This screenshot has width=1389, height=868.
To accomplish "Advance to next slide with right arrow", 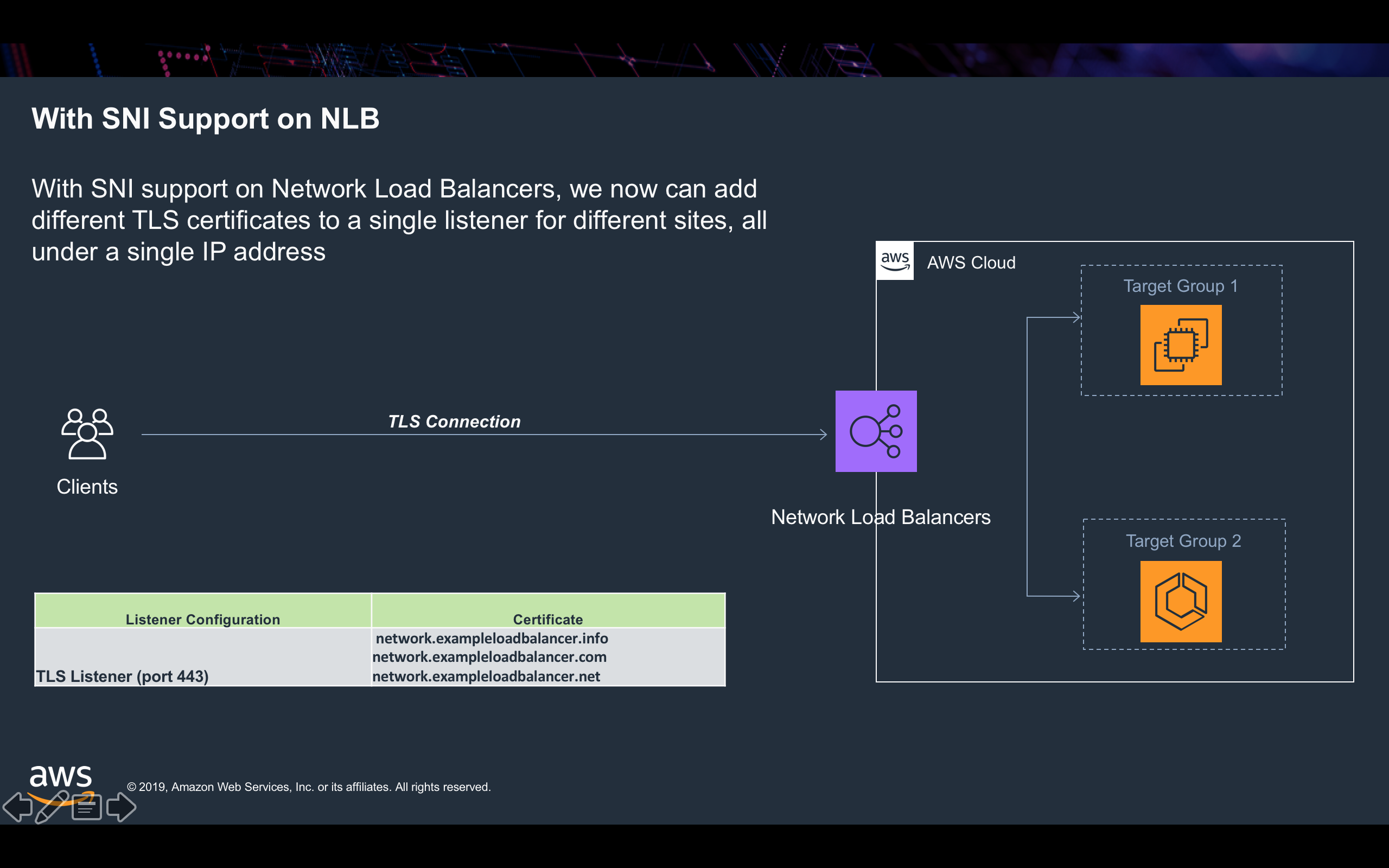I will [x=121, y=807].
